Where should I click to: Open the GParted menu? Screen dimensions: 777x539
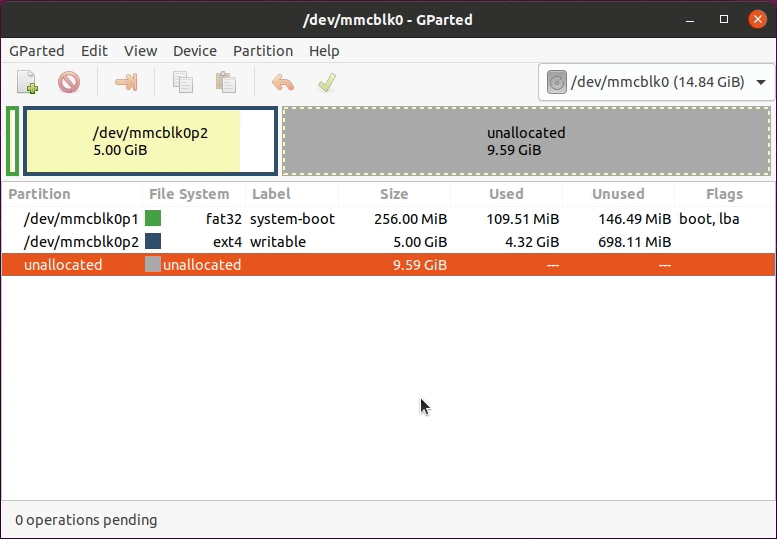click(x=37, y=51)
